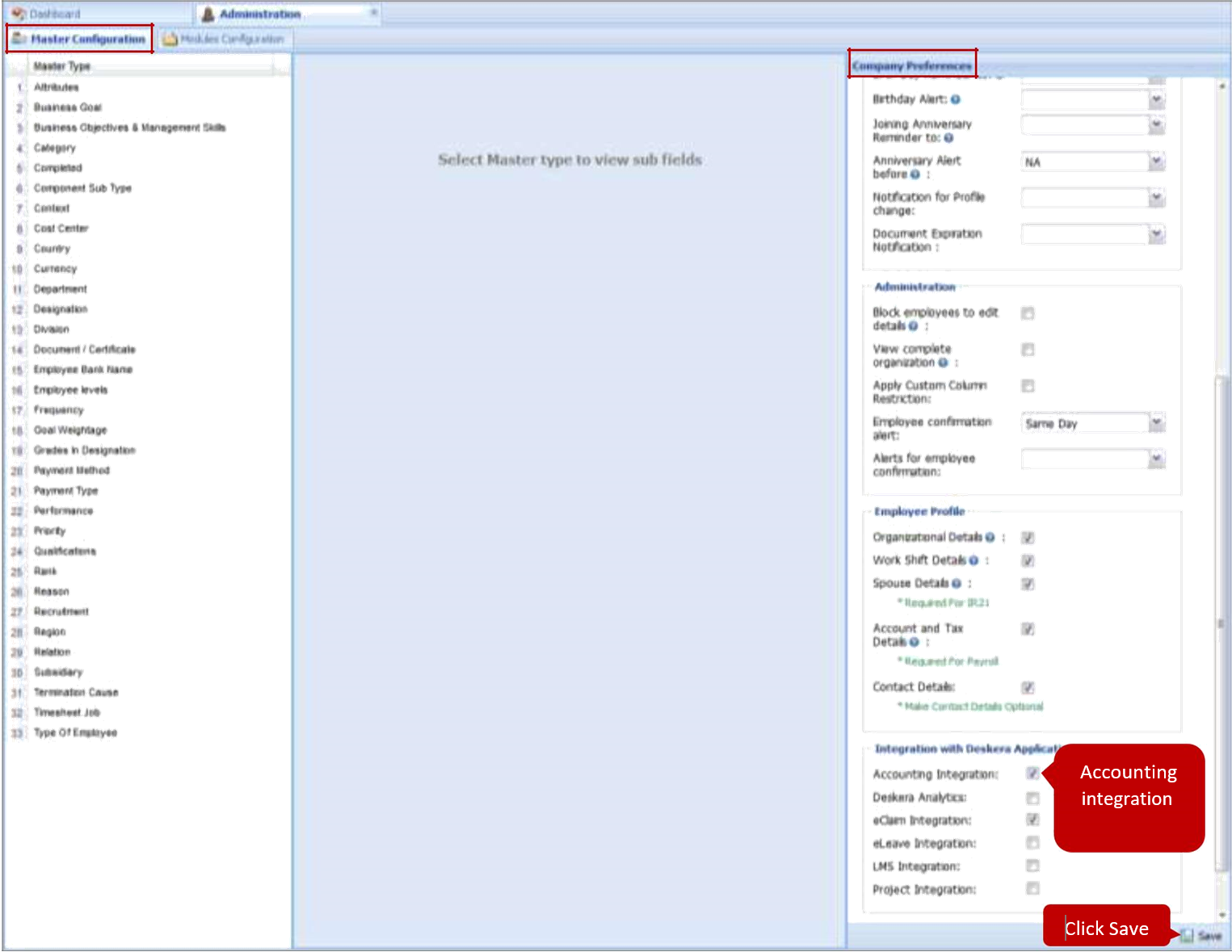Click the info icon beside Spouse Details
Screen dimensions: 1232x952
click(958, 583)
